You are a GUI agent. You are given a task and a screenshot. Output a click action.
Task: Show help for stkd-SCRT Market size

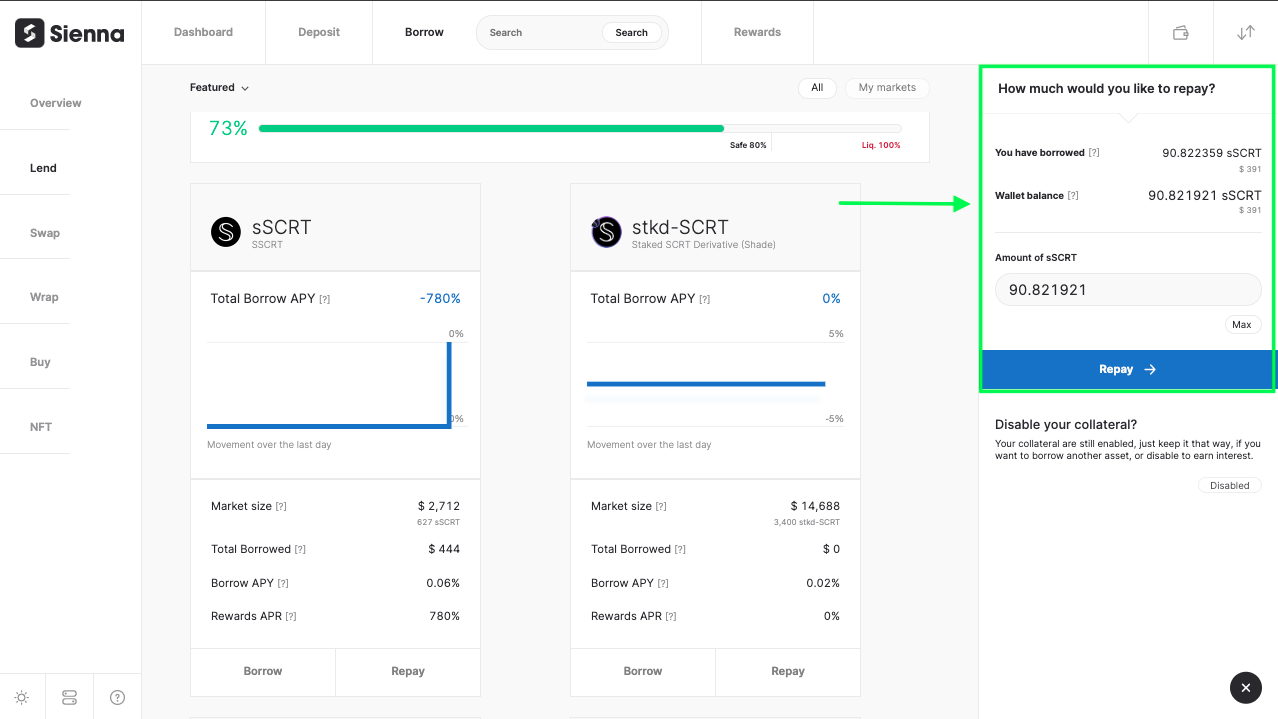coord(661,507)
